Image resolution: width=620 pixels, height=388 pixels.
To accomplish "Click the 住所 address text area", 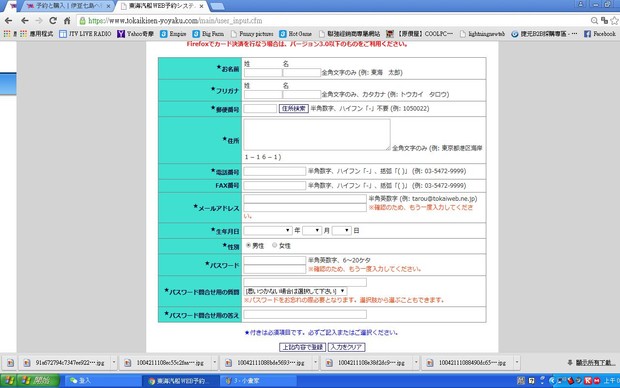I will [x=317, y=134].
